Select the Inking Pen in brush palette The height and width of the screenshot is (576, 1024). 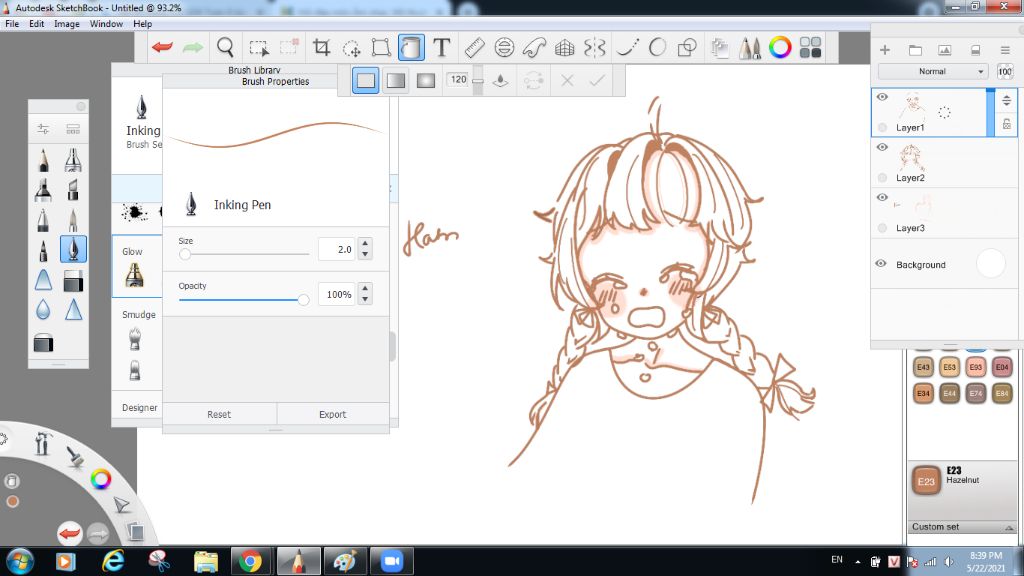click(73, 249)
